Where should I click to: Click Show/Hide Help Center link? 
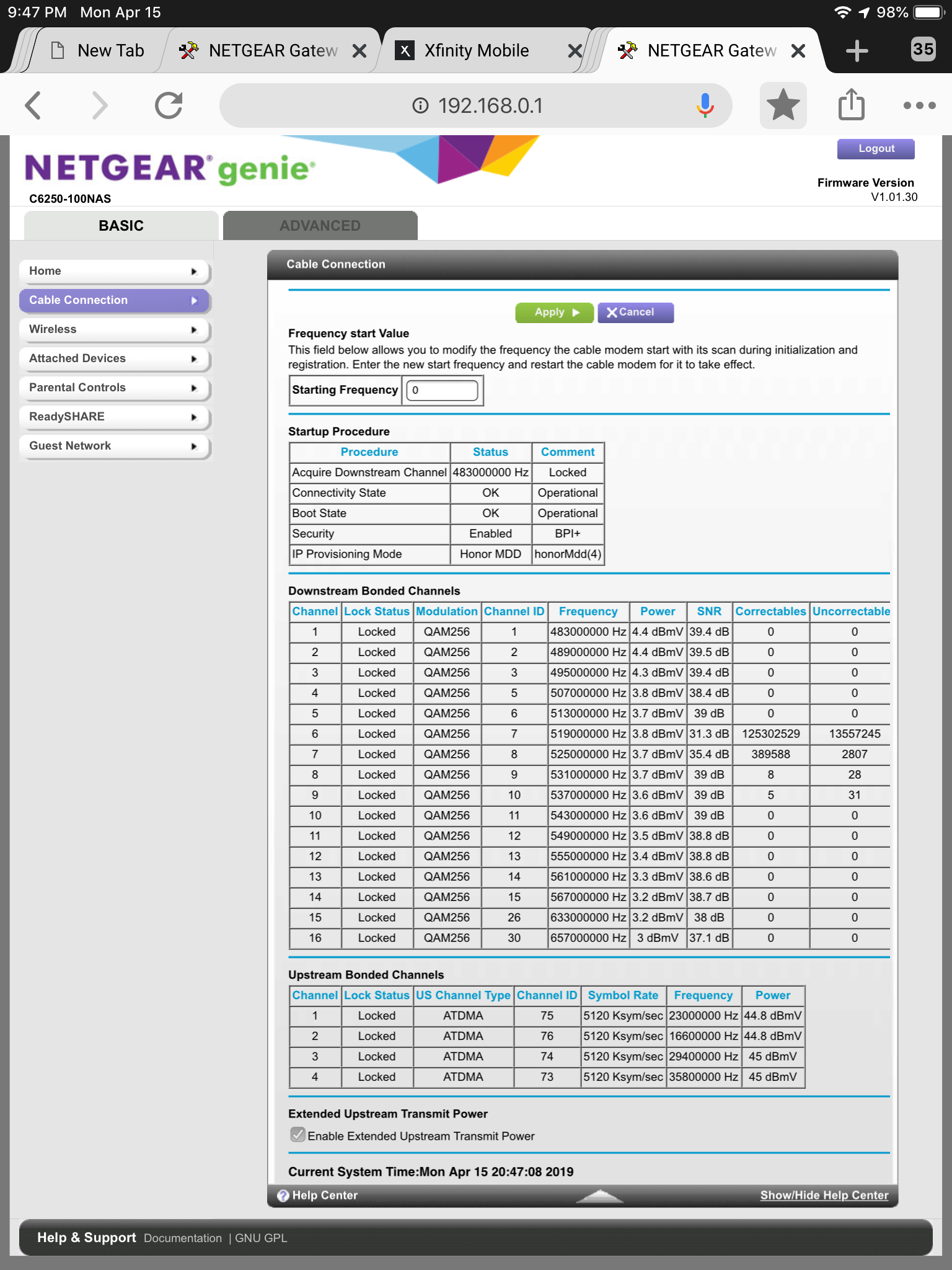pos(824,1196)
